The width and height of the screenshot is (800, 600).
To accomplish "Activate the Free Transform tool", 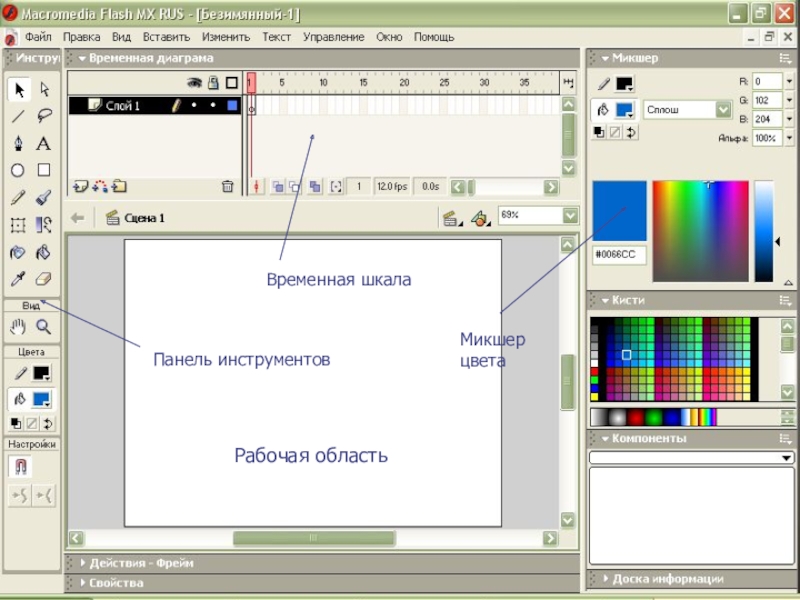I will pyautogui.click(x=18, y=224).
